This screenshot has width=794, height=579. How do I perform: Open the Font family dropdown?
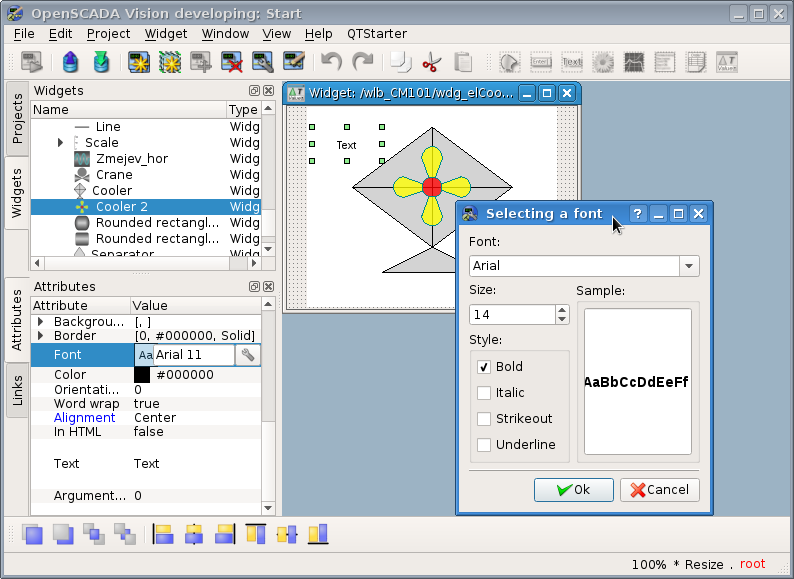pyautogui.click(x=688, y=266)
